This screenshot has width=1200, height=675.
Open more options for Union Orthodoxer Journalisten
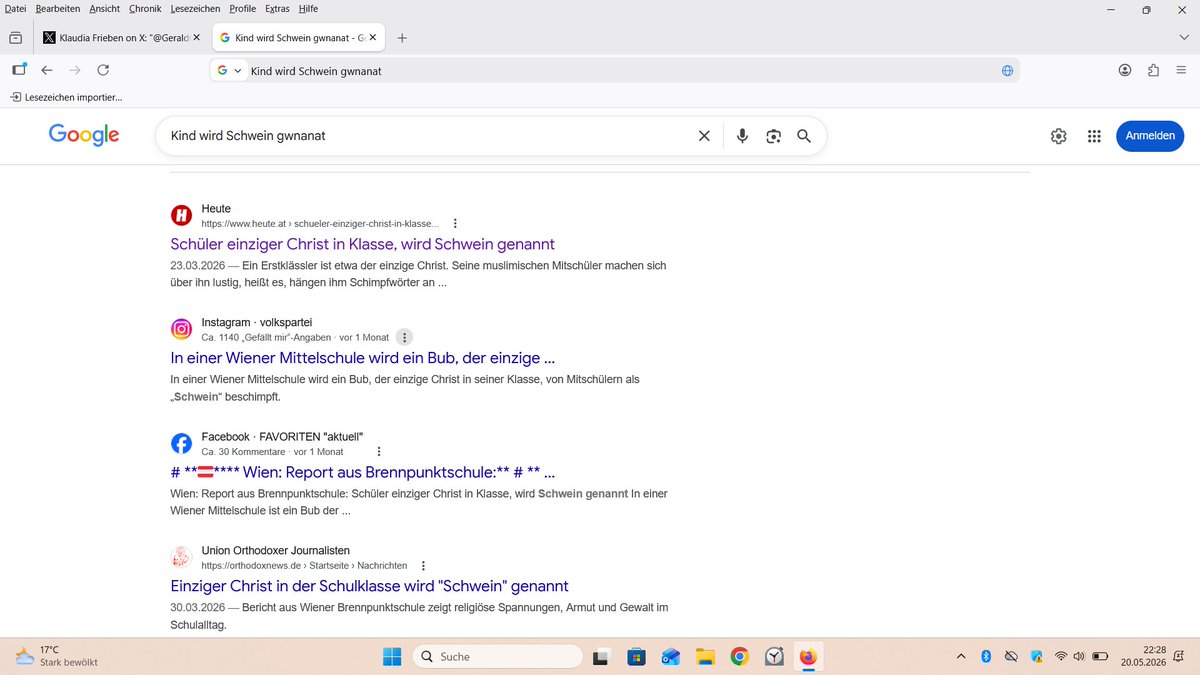tap(424, 565)
